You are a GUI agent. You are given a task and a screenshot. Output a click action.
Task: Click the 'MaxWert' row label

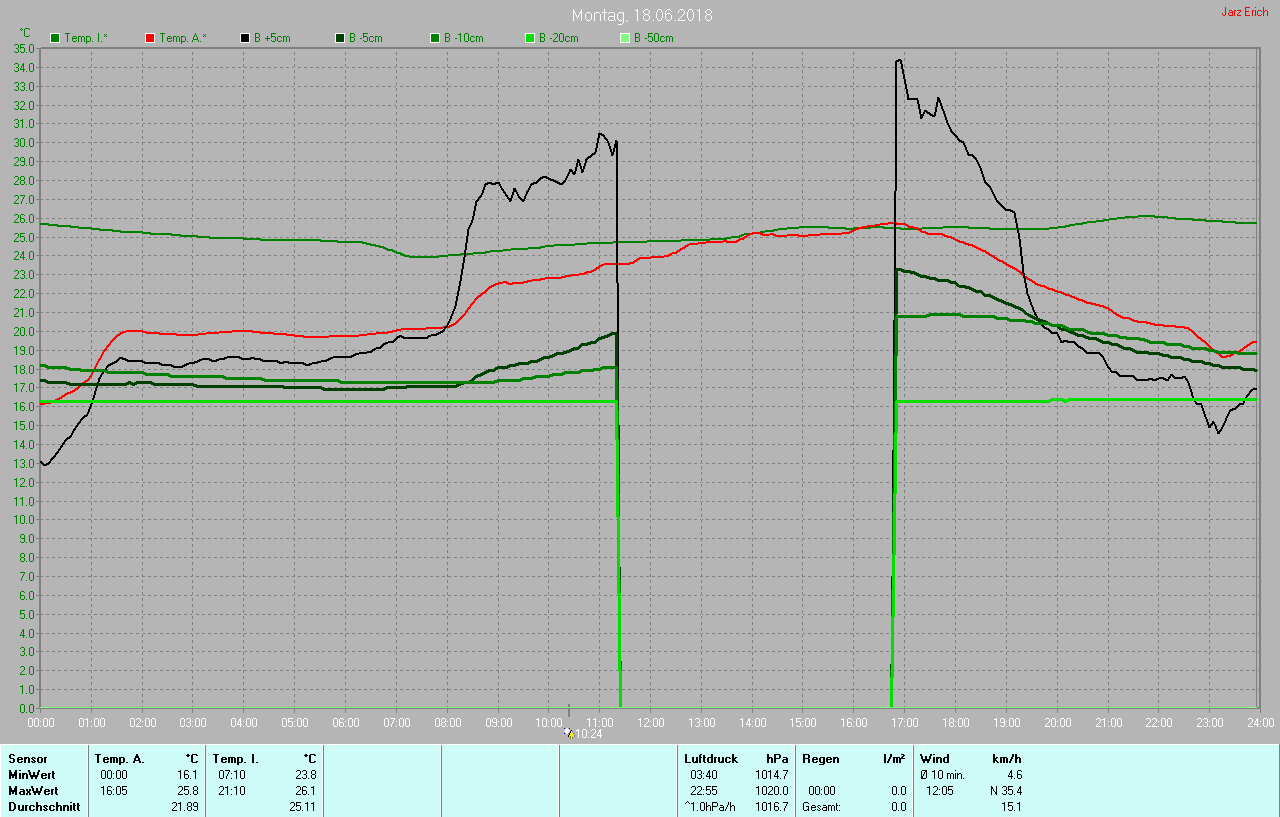point(32,791)
